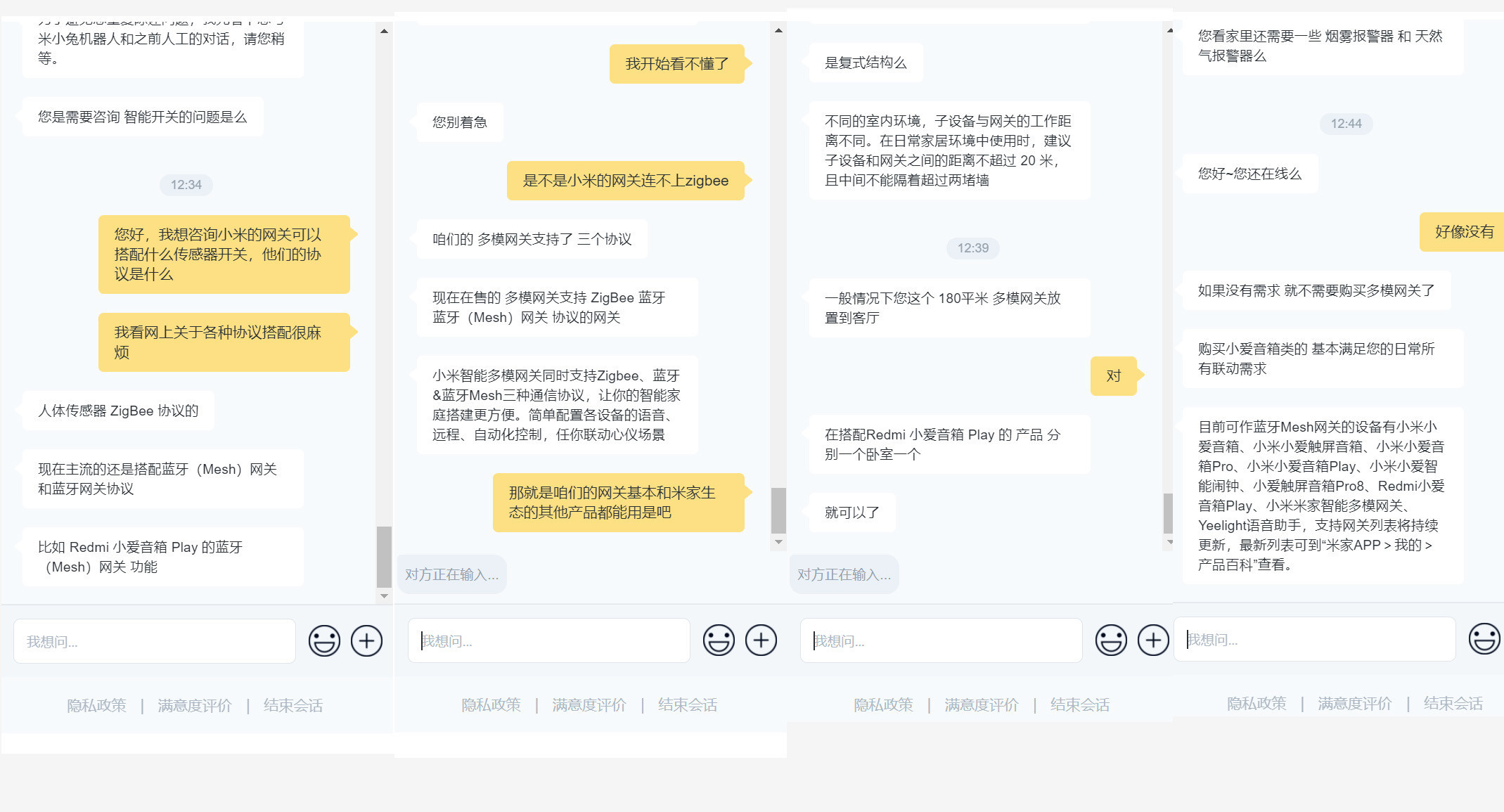This screenshot has height=812, width=1504.
Task: Open 满意度评价 under the 我开始看不懂了 chat
Action: point(589,704)
